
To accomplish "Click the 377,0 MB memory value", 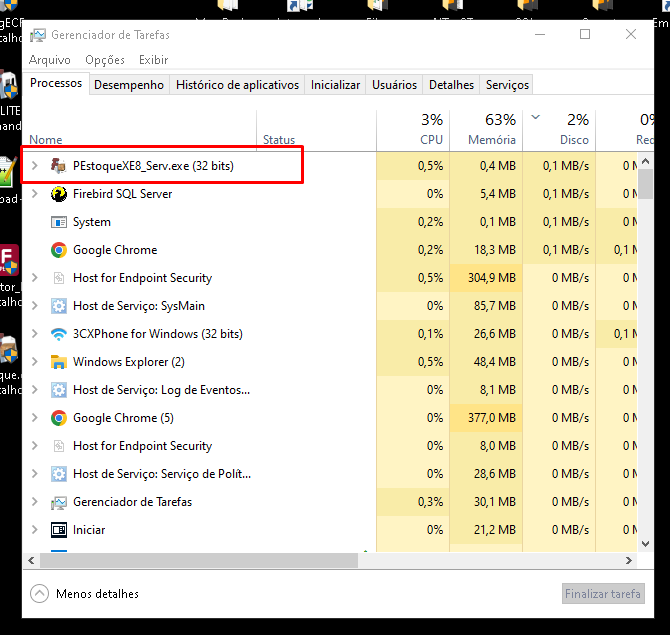I will click(492, 418).
